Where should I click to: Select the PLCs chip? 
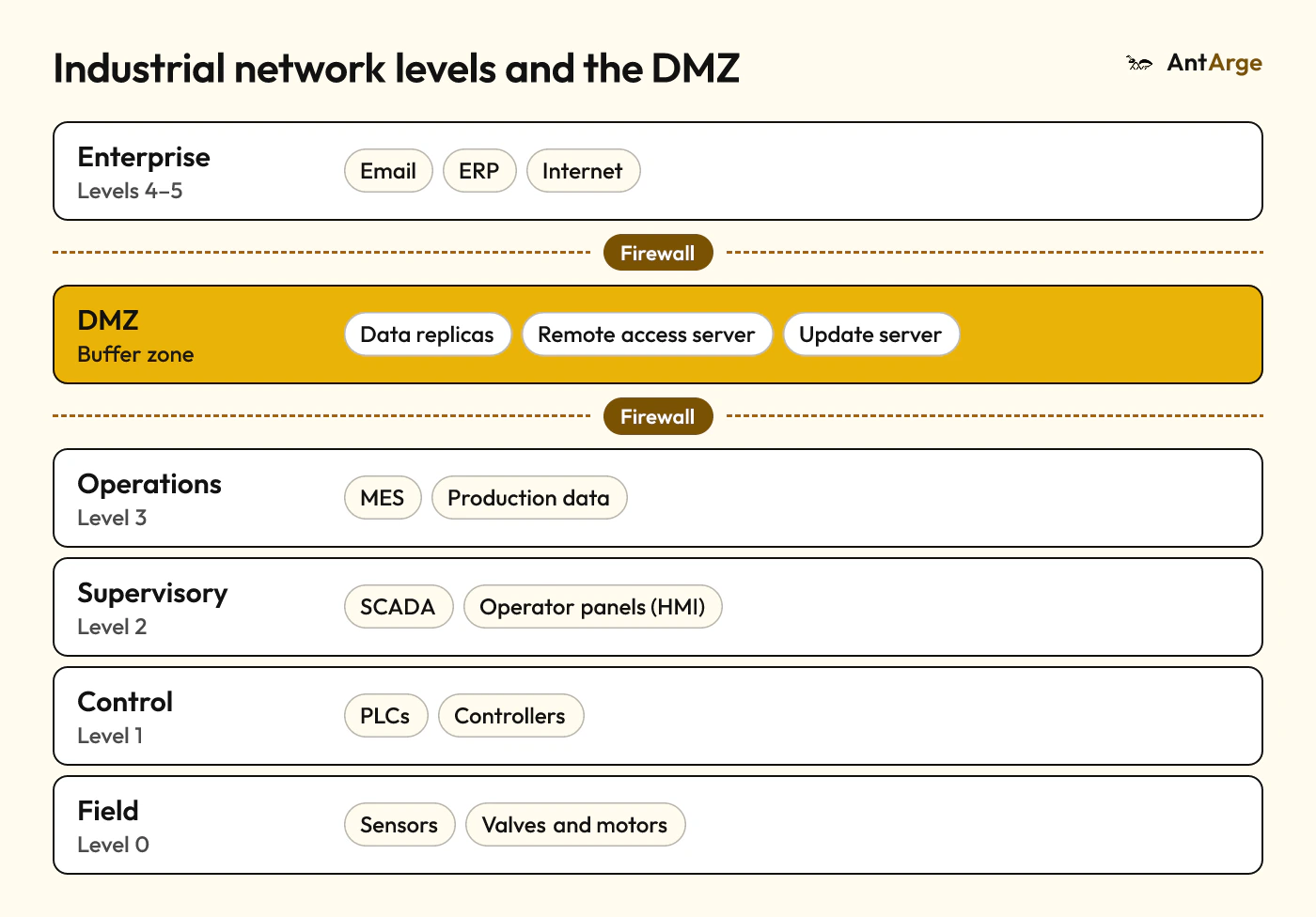[386, 716]
